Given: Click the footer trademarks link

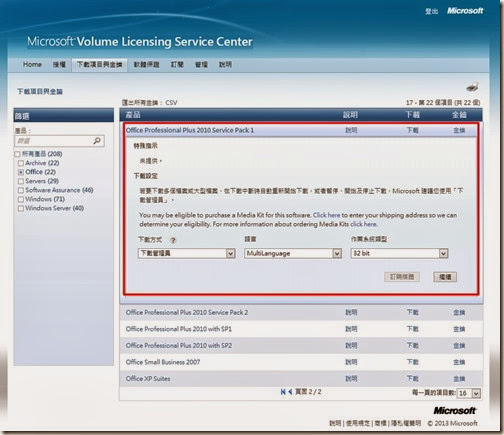Looking at the screenshot, I should 380,423.
